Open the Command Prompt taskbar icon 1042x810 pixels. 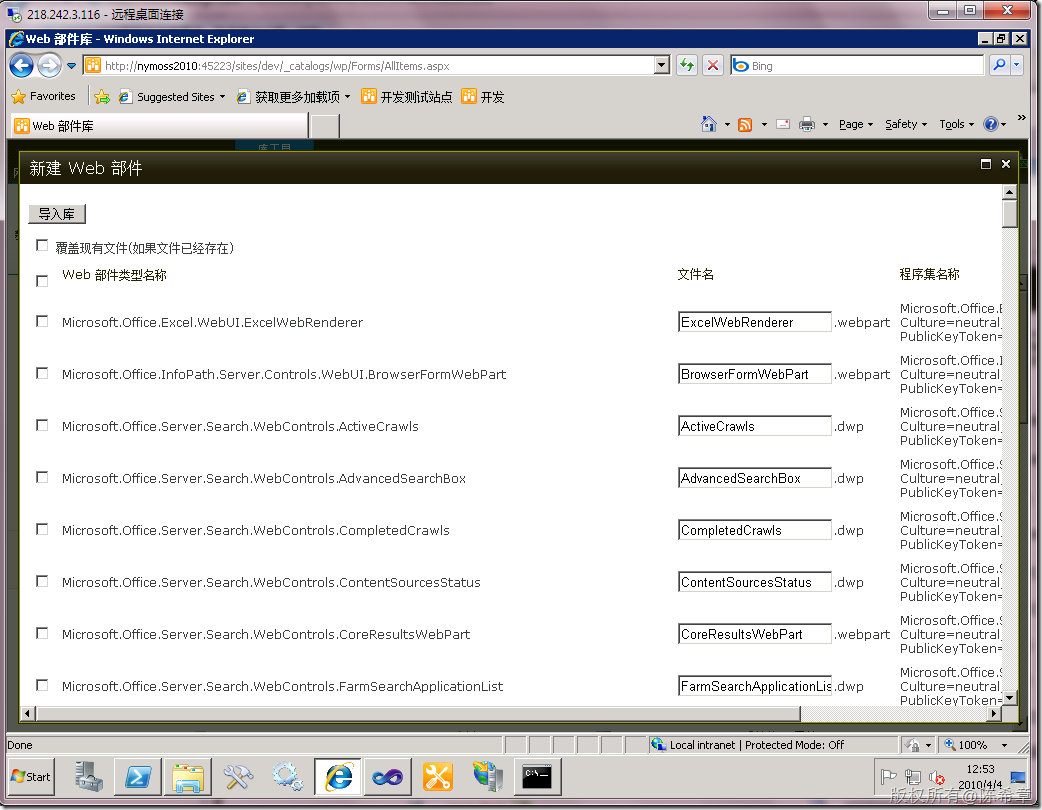[x=538, y=776]
